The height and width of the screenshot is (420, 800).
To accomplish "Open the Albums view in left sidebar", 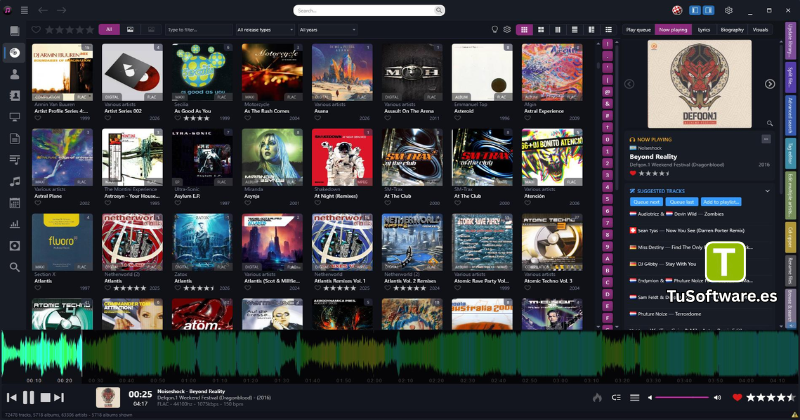I will coord(14,53).
